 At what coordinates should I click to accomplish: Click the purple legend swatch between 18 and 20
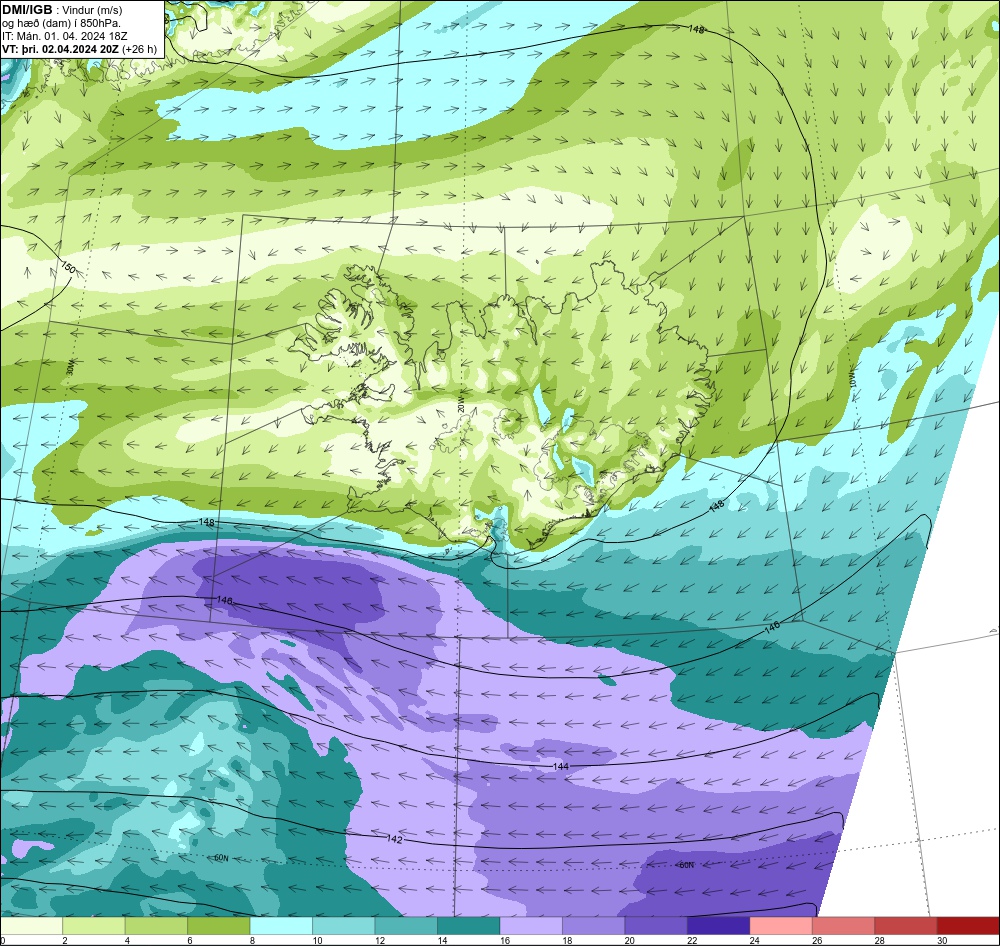pyautogui.click(x=594, y=926)
